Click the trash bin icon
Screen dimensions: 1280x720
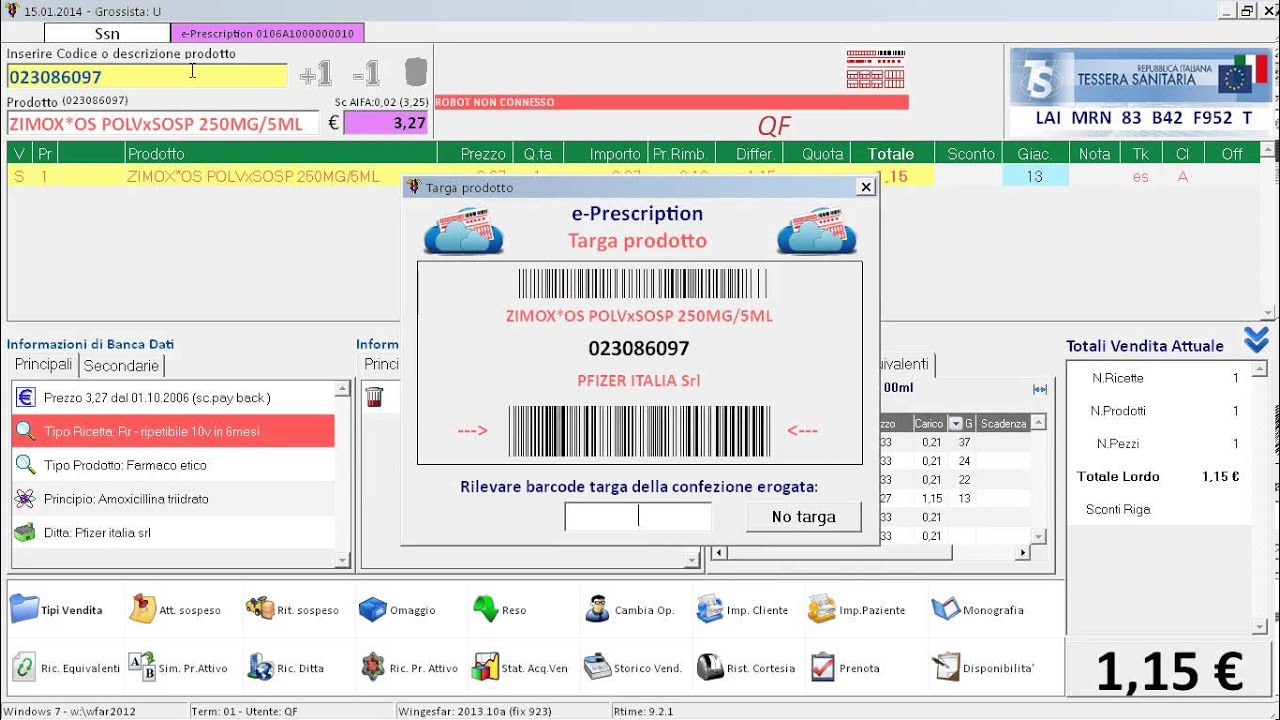(x=374, y=397)
